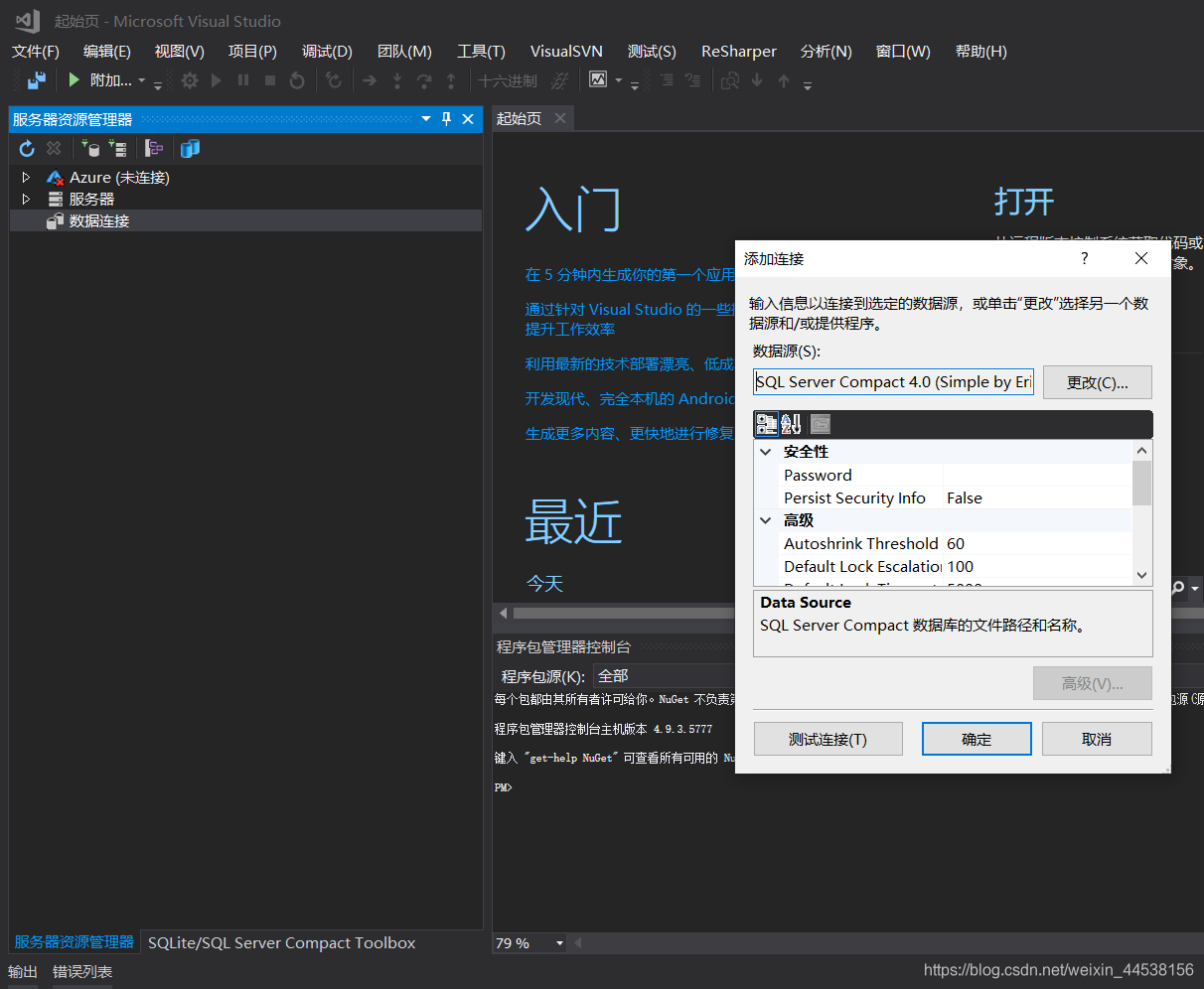Image resolution: width=1204 pixels, height=989 pixels.
Task: Open the 79% zoom level dropdown
Action: click(x=559, y=943)
